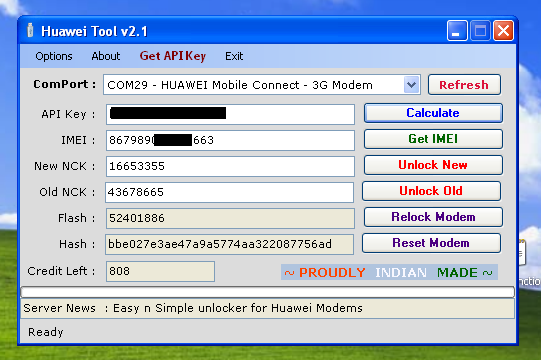The height and width of the screenshot is (360, 541).
Task: Click the Get IMEI button
Action: (433, 139)
